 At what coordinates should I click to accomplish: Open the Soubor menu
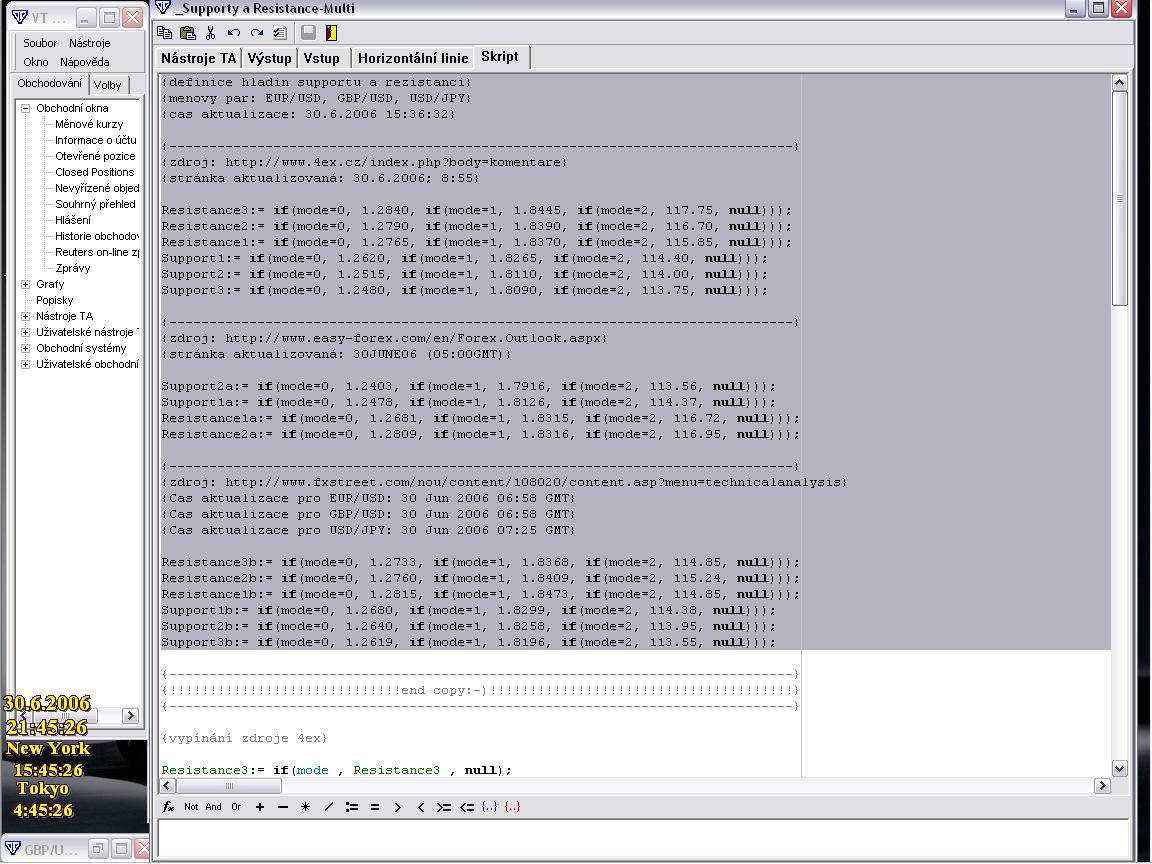pyautogui.click(x=40, y=43)
